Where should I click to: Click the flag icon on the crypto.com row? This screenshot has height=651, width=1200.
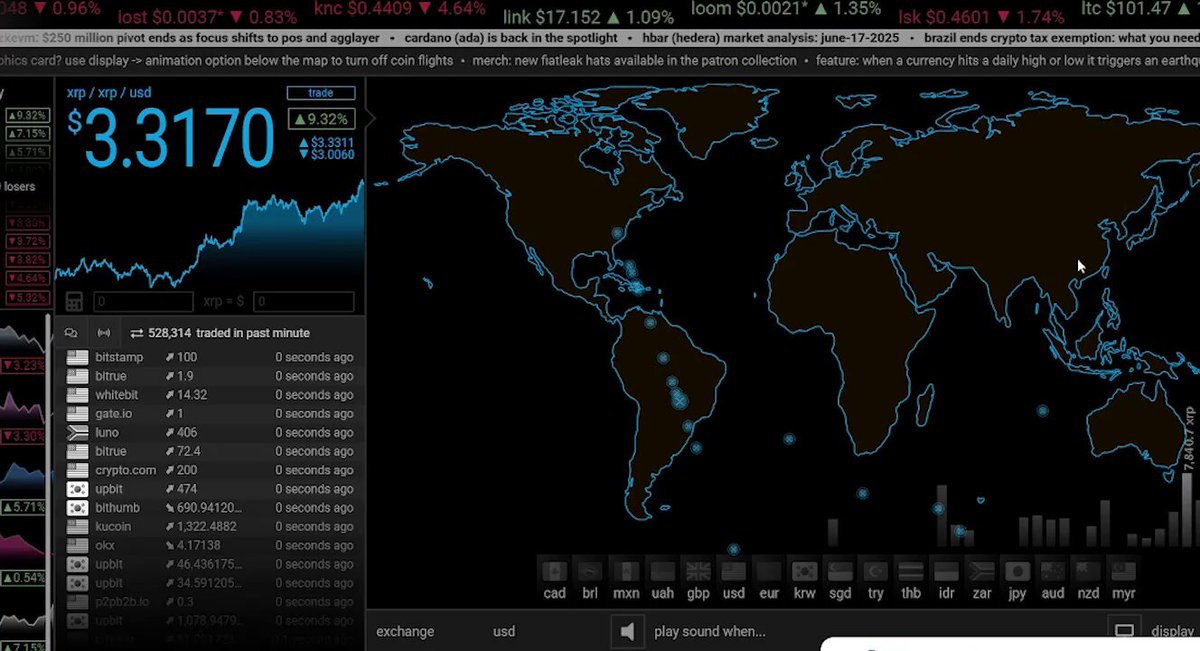click(x=77, y=470)
